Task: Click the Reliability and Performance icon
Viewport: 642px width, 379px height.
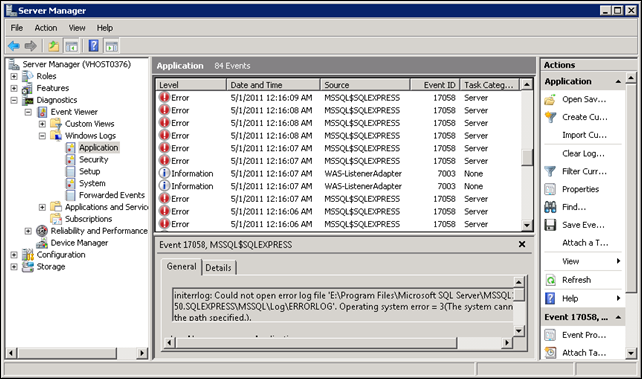Action: tap(42, 231)
